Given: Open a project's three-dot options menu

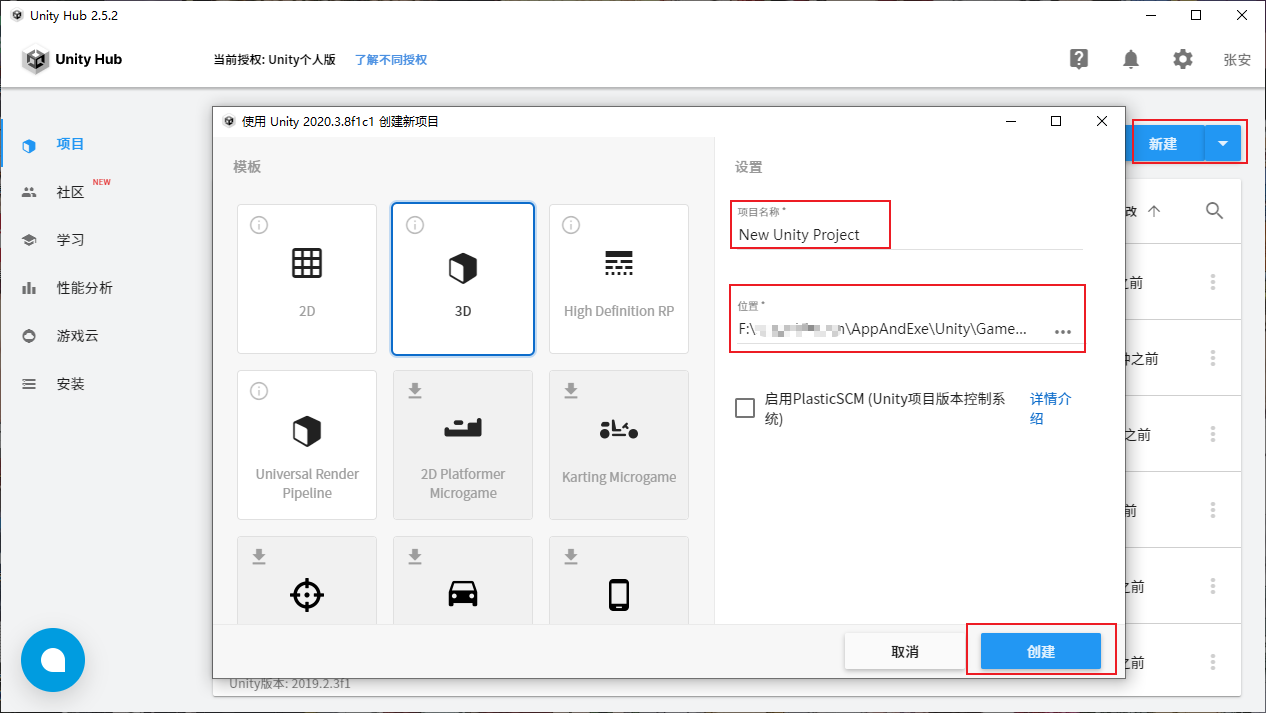Looking at the screenshot, I should point(1213,281).
